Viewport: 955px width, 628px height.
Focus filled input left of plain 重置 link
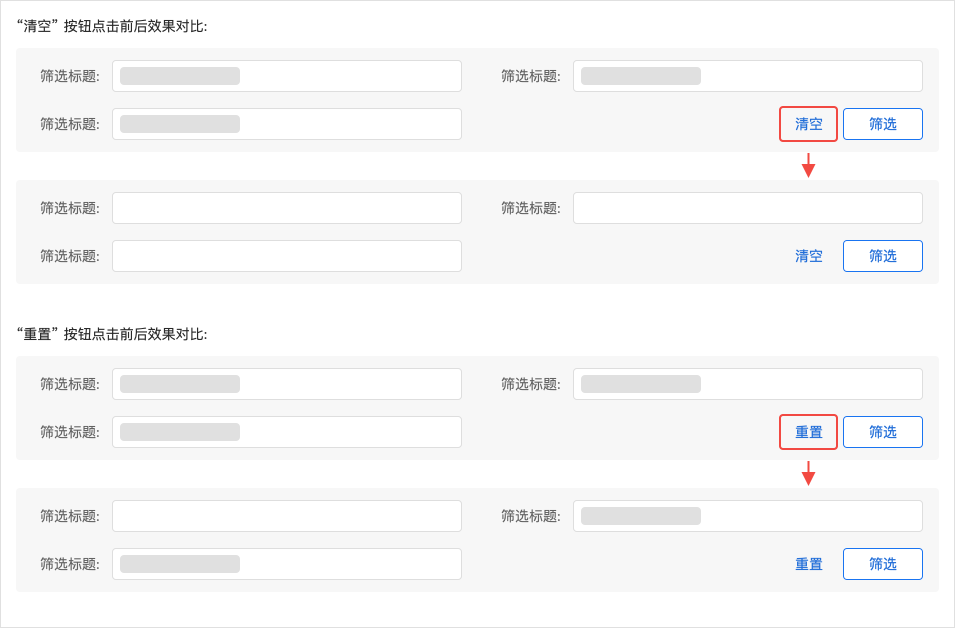click(x=286, y=564)
